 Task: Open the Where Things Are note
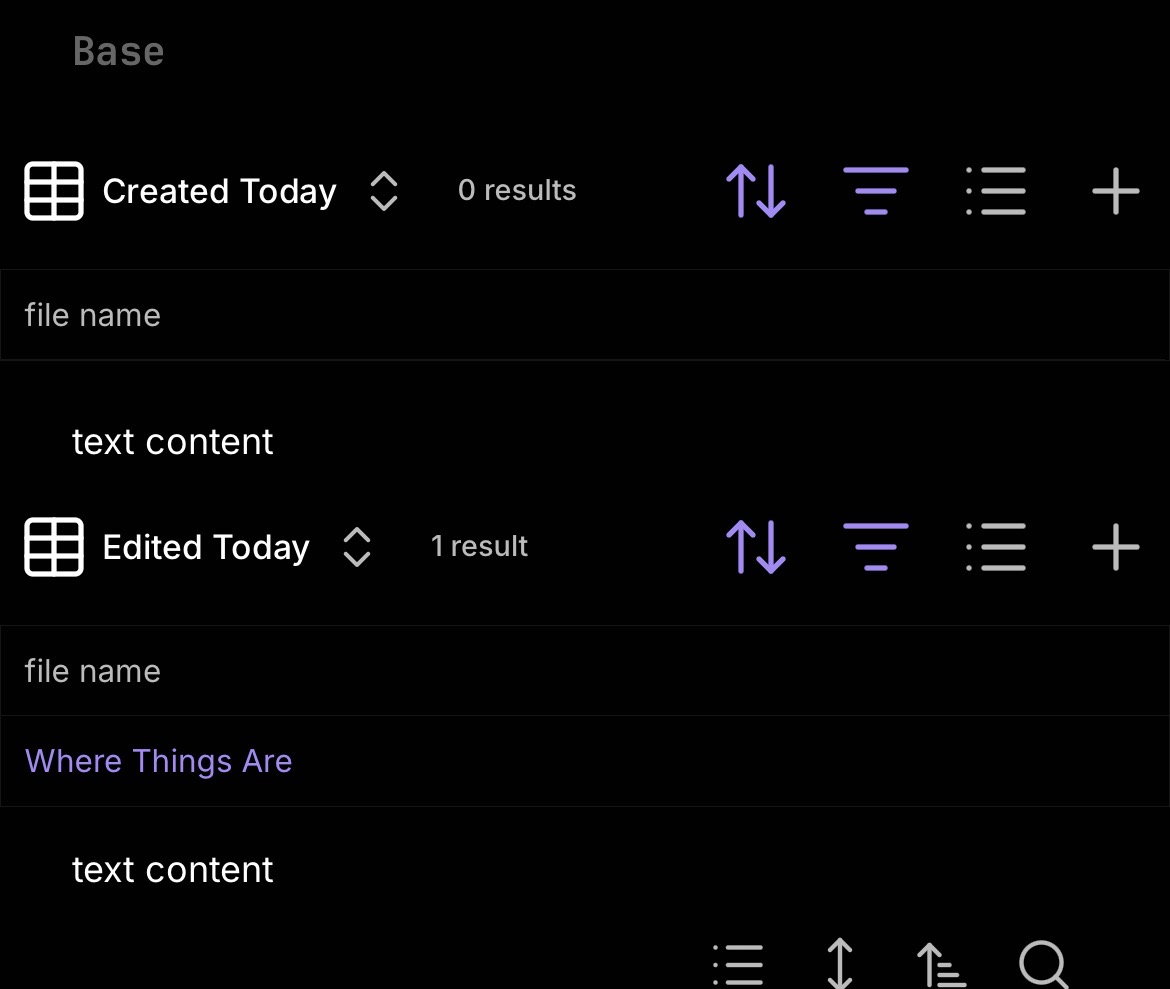159,762
